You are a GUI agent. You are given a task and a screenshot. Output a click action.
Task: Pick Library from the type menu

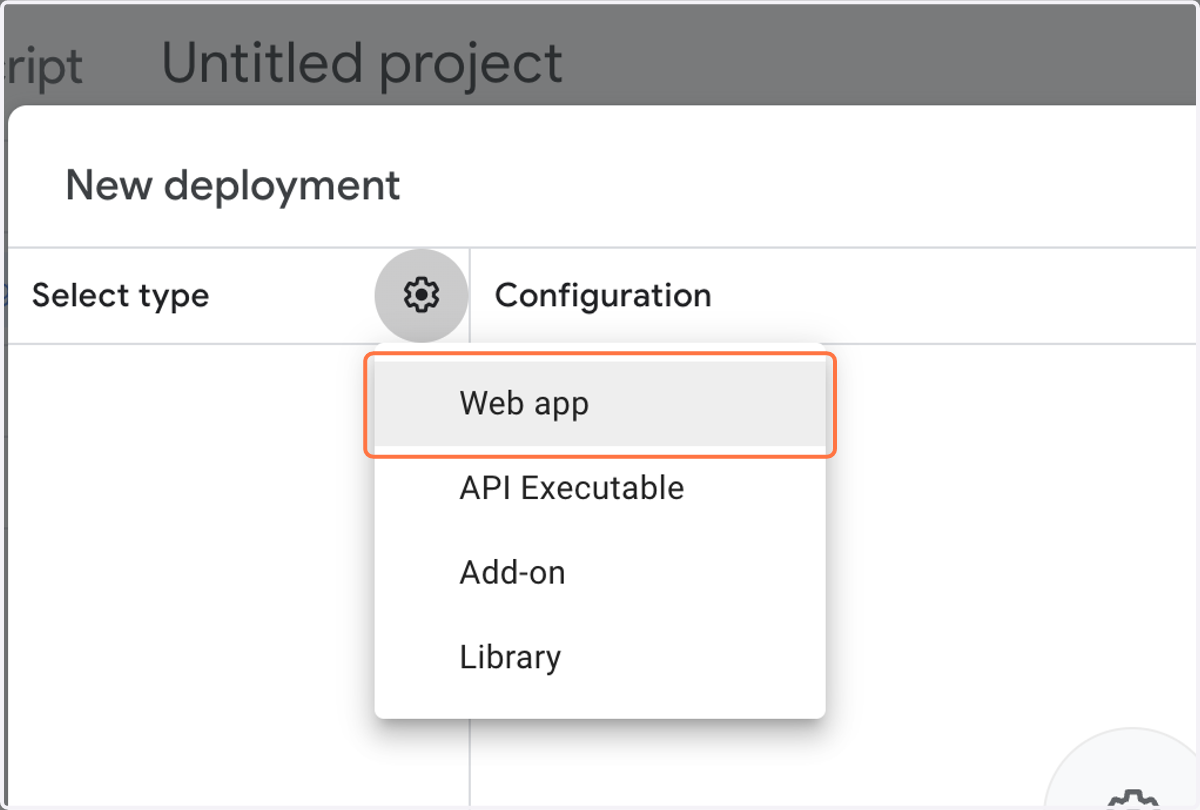[x=600, y=657]
